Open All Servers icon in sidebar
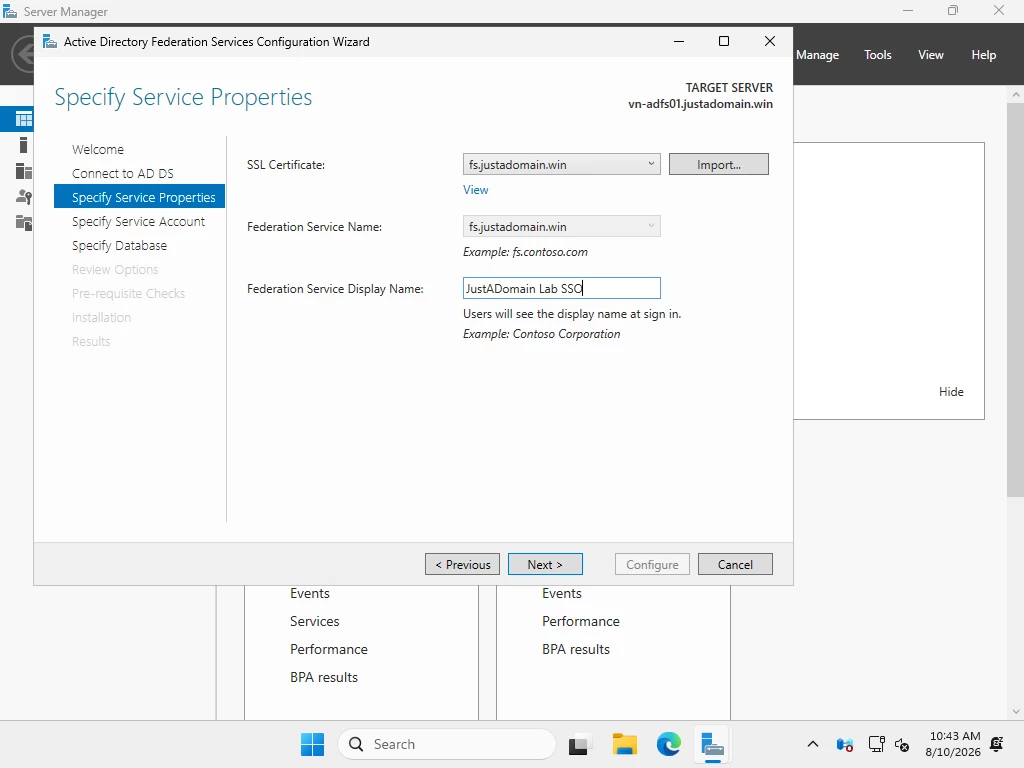 click(x=24, y=171)
